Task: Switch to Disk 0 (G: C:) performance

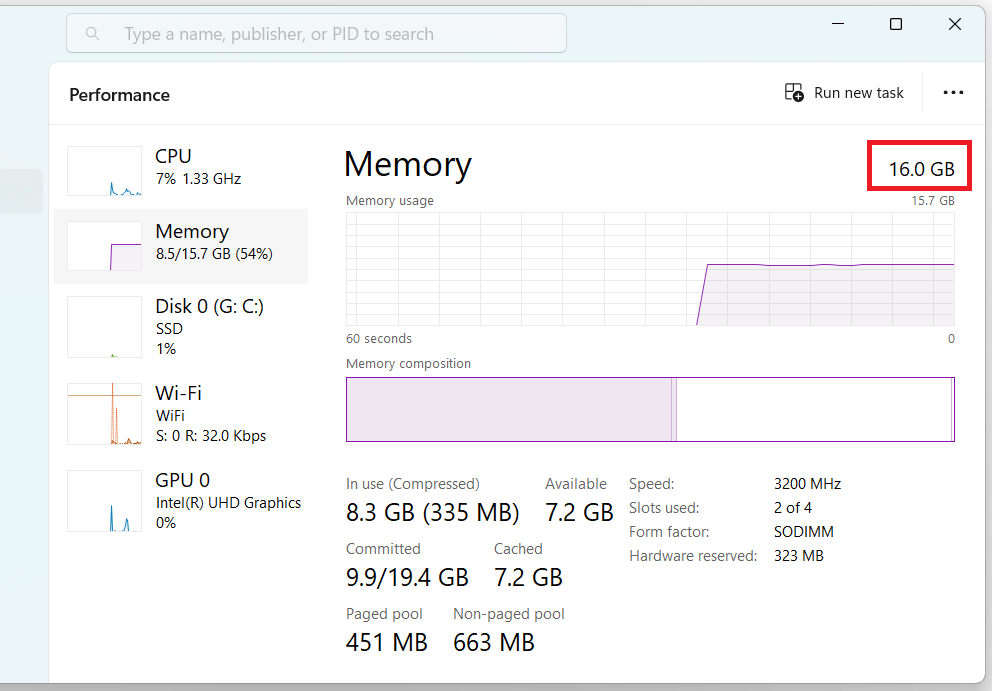Action: (x=209, y=307)
